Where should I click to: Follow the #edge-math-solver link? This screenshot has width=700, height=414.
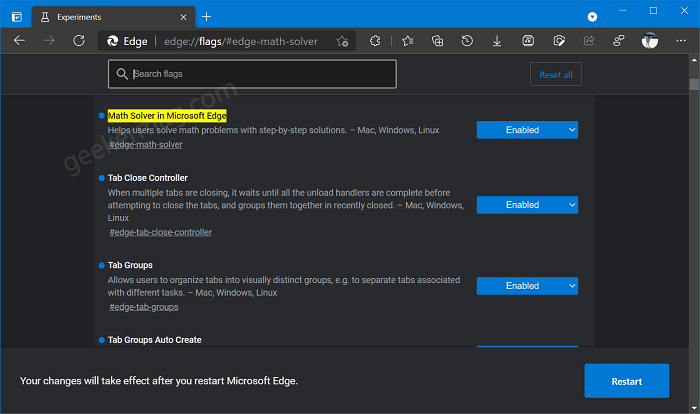click(x=146, y=145)
